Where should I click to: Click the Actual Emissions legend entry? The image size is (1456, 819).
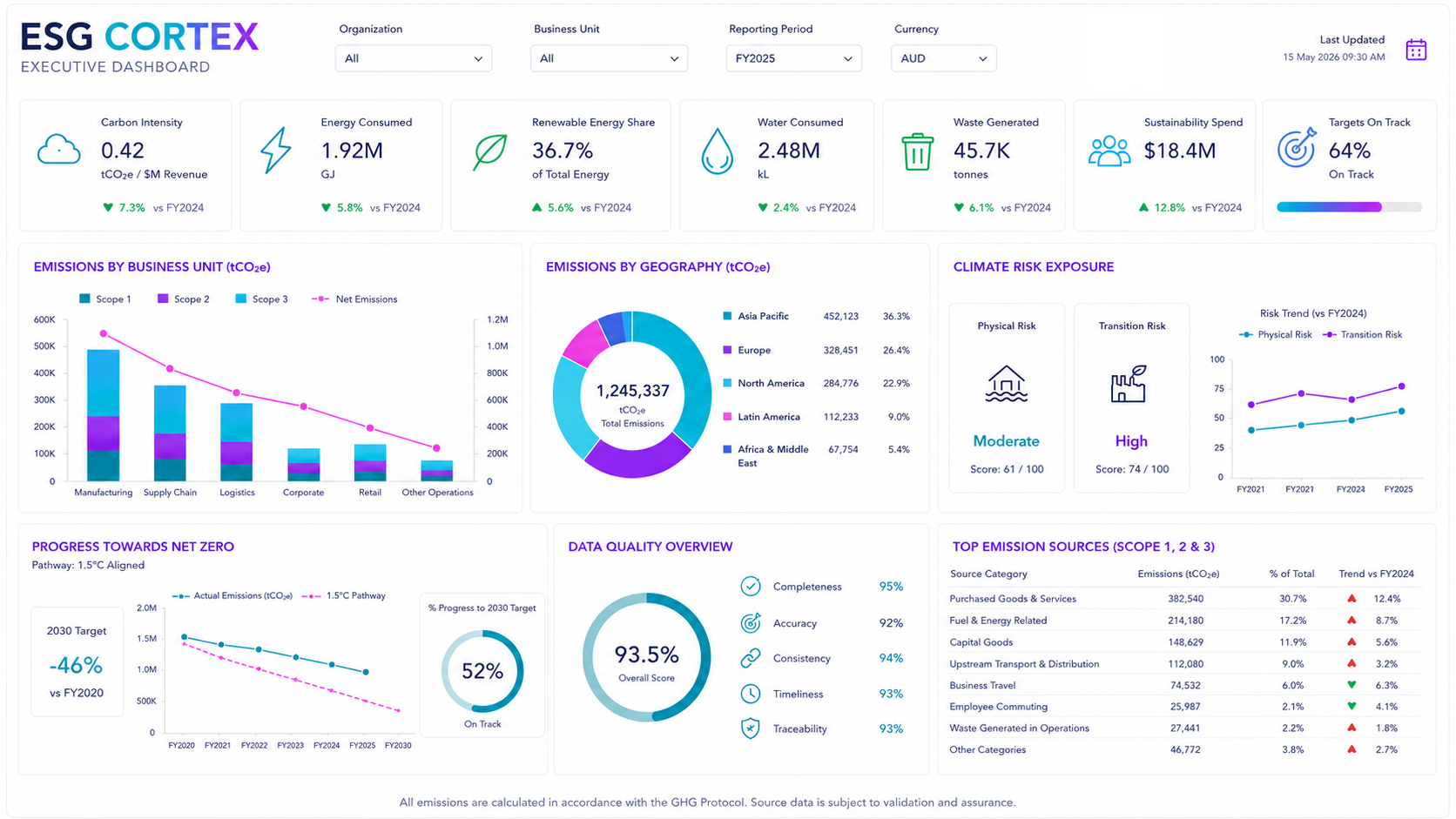coord(233,596)
